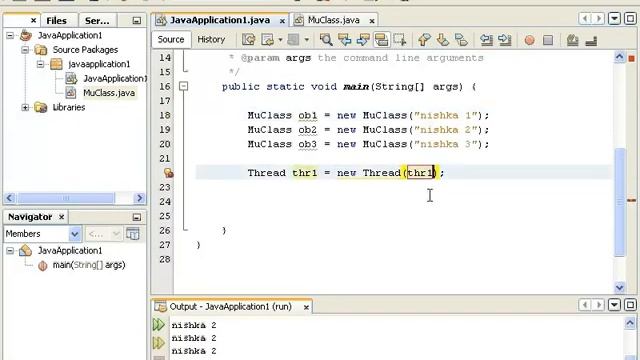640x360 pixels.
Task: Select MuClass.java in project tree
Action: 109,93
